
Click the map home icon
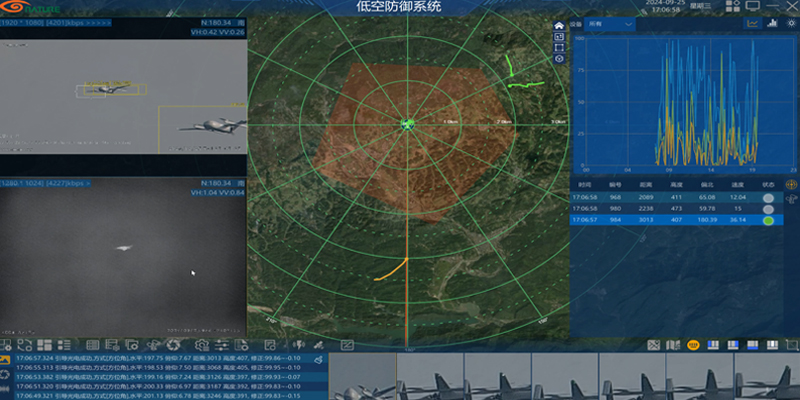click(x=559, y=25)
